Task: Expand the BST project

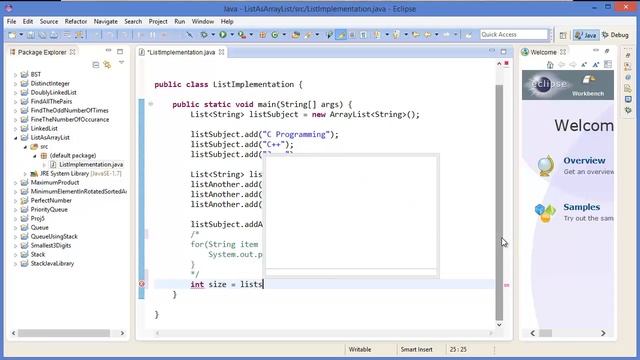Action: [16, 75]
